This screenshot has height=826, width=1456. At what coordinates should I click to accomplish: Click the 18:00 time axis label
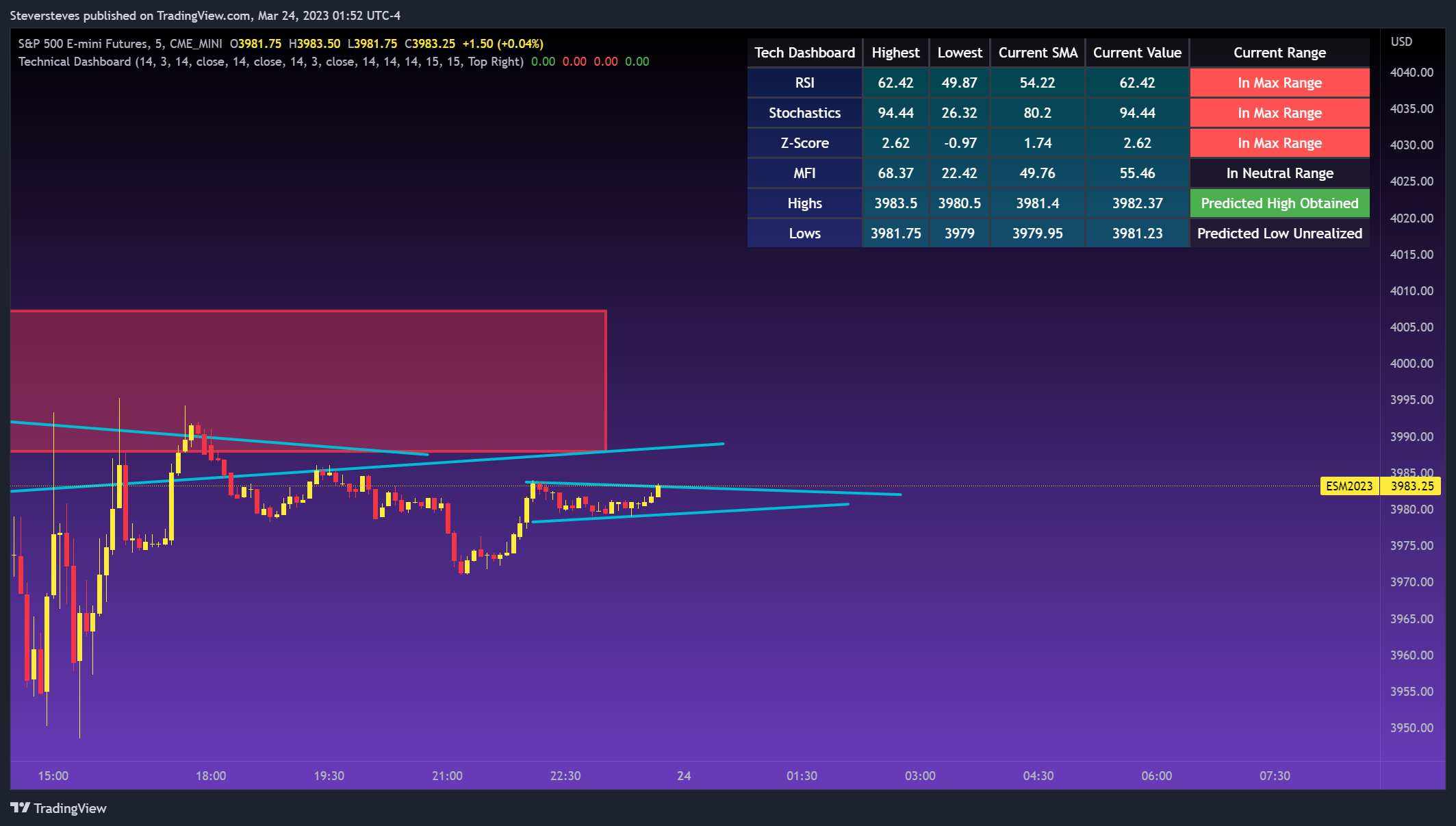click(211, 776)
